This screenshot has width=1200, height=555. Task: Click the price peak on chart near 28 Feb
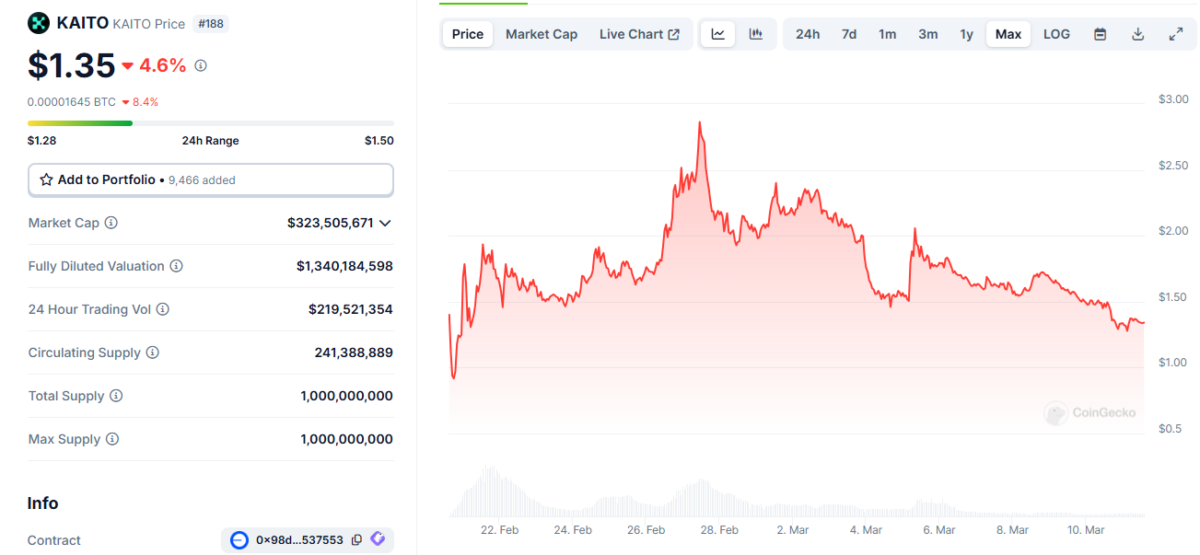pos(700,123)
